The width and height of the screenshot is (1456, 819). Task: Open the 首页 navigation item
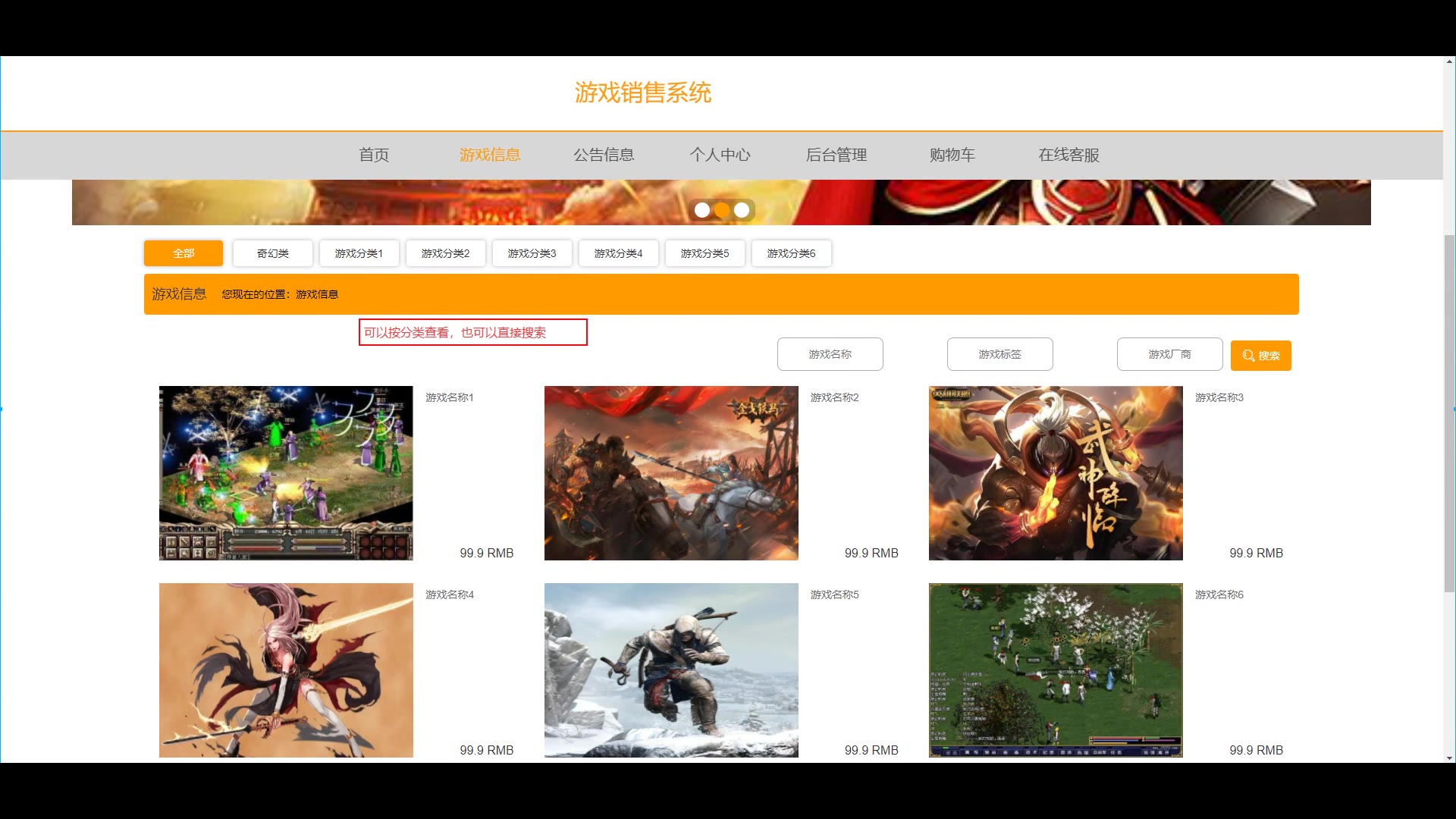[374, 155]
